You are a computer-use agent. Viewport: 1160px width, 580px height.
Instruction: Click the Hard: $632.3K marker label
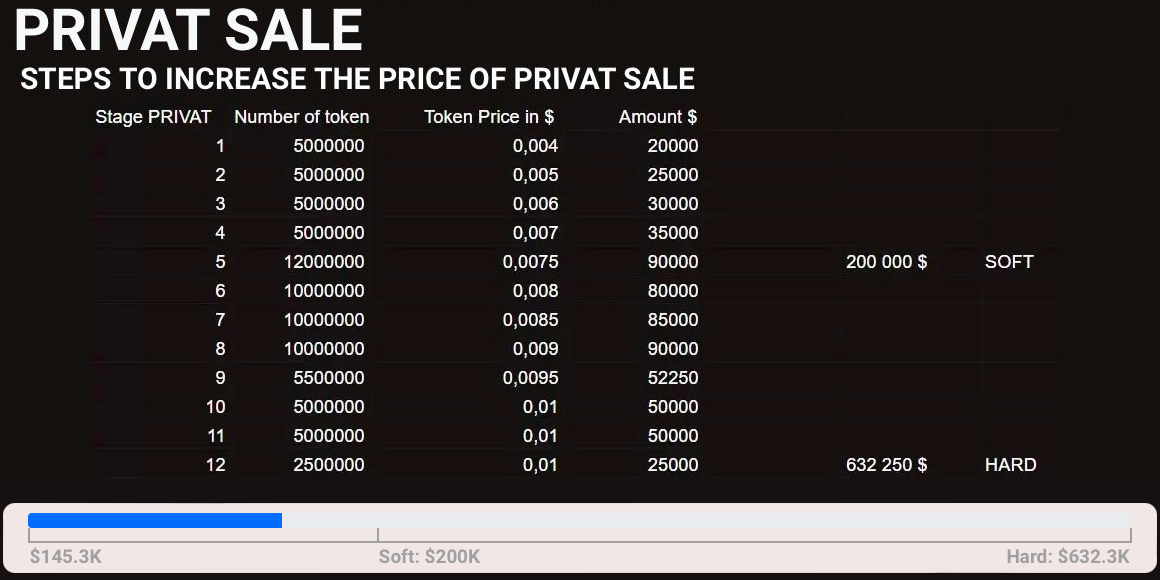click(1068, 557)
